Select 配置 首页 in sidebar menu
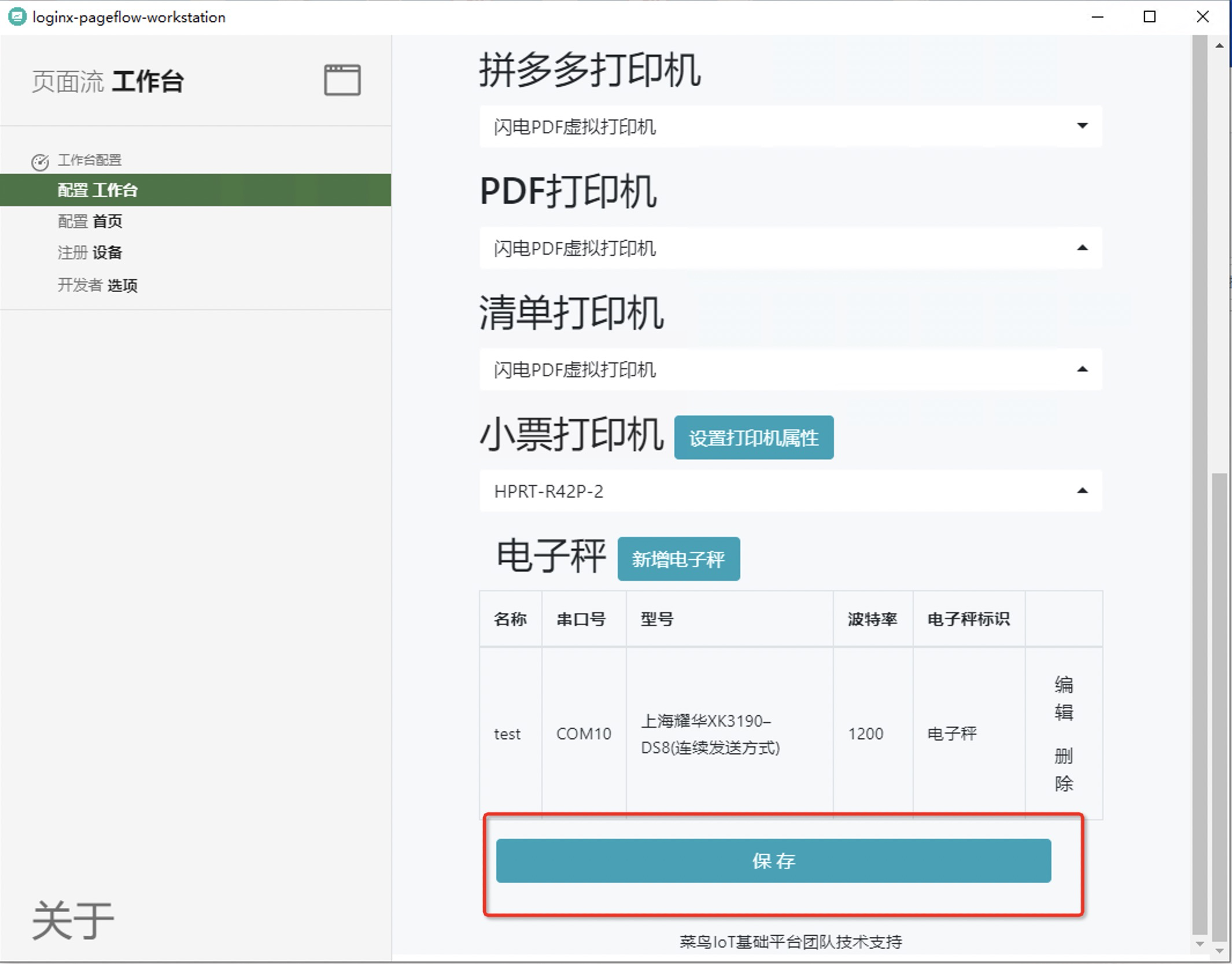1232x964 pixels. (90, 222)
